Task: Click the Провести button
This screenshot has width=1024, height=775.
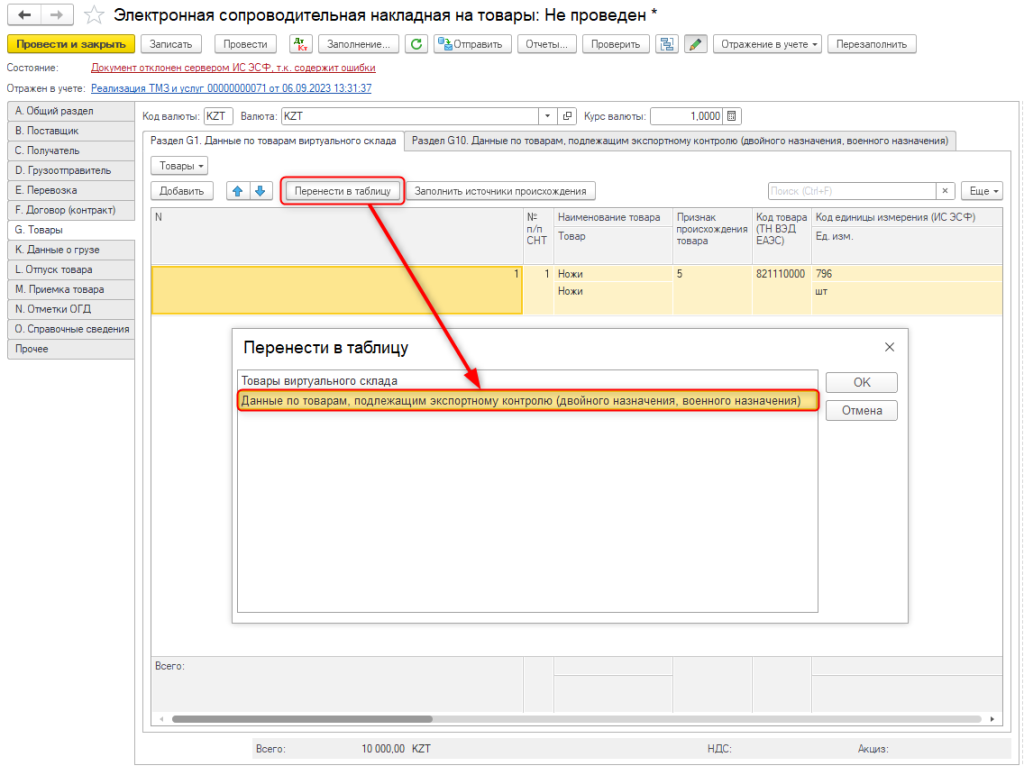Action: pos(246,44)
